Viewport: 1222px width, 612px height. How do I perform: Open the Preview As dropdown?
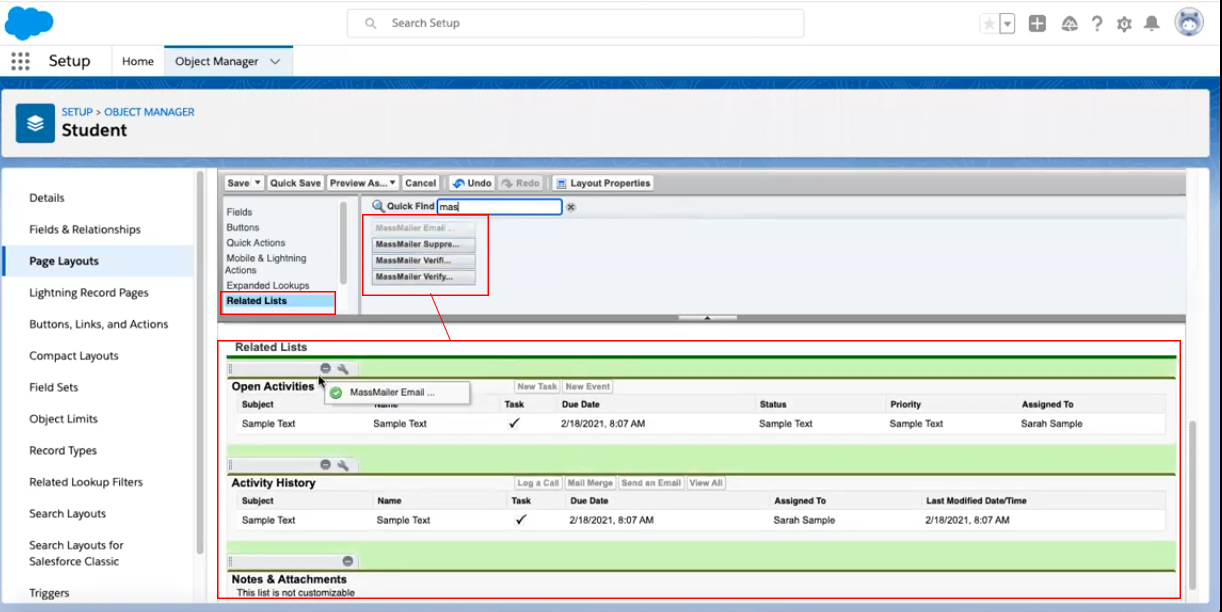(363, 183)
